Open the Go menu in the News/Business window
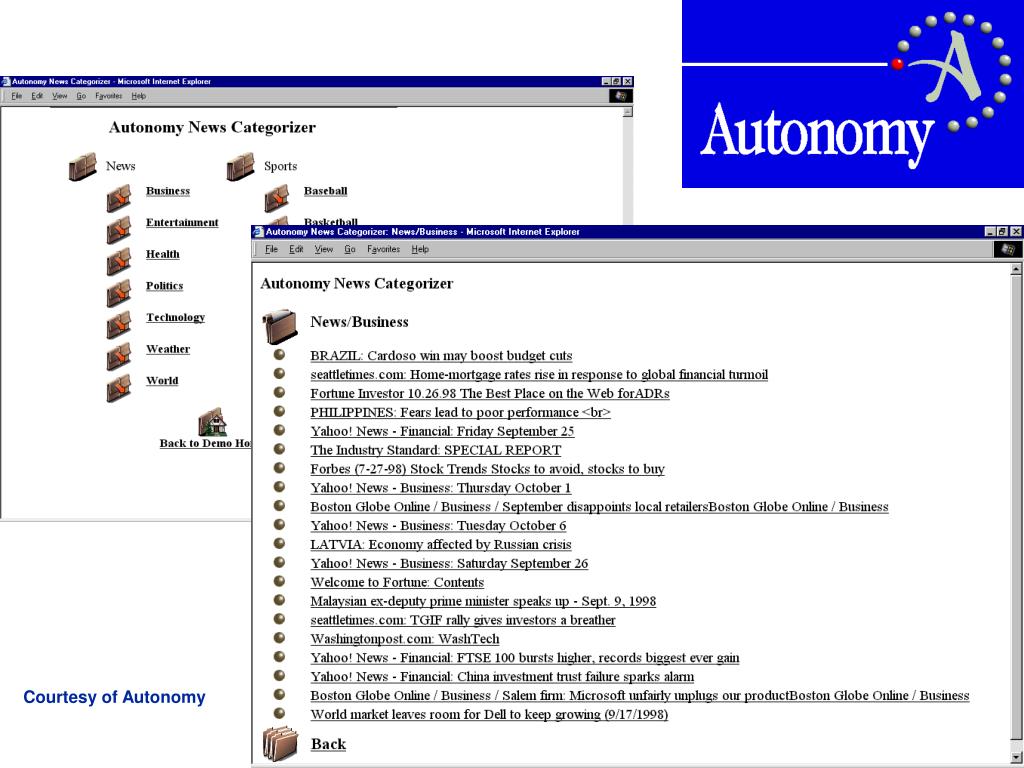1024x768 pixels. tap(350, 249)
